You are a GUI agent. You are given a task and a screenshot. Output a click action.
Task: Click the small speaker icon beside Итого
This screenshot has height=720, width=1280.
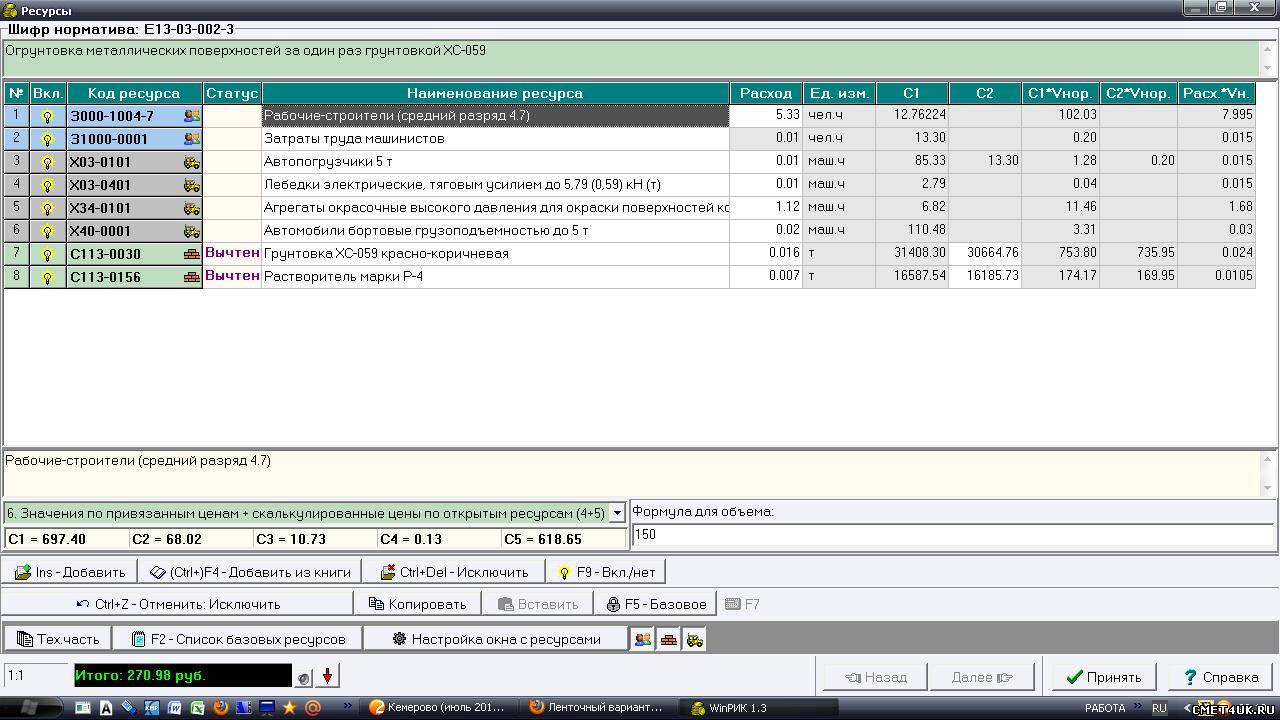point(303,678)
